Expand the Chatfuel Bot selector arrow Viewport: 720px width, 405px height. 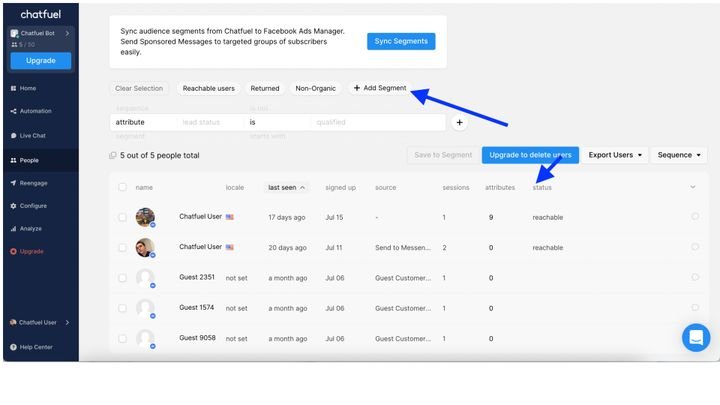click(68, 33)
